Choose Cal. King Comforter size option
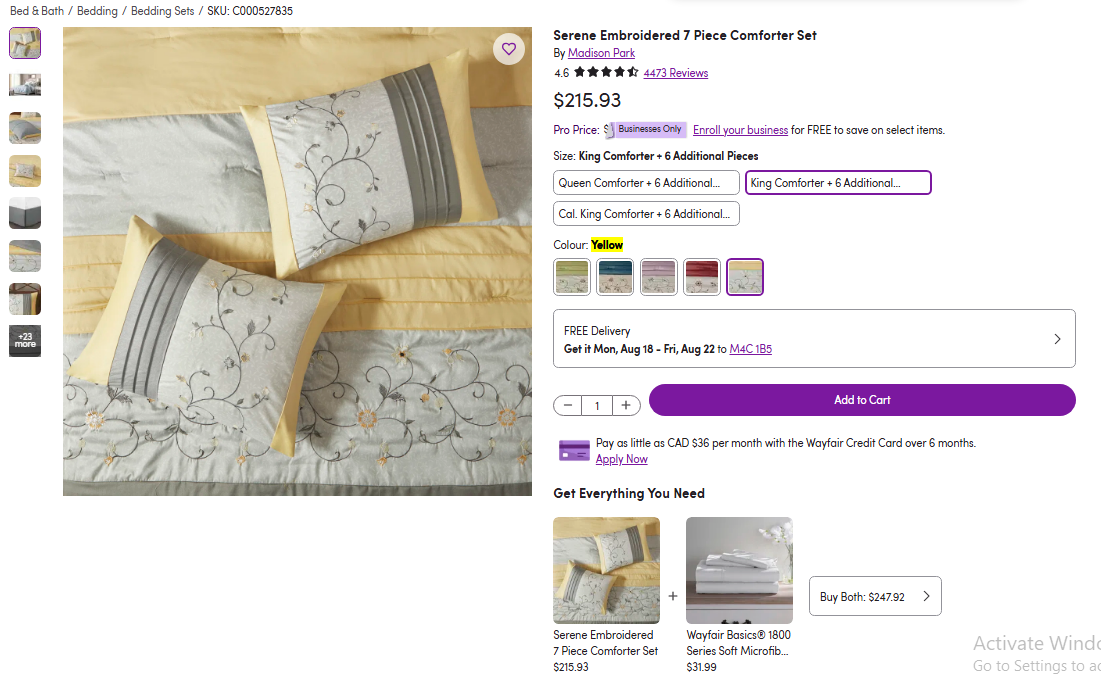 (646, 213)
